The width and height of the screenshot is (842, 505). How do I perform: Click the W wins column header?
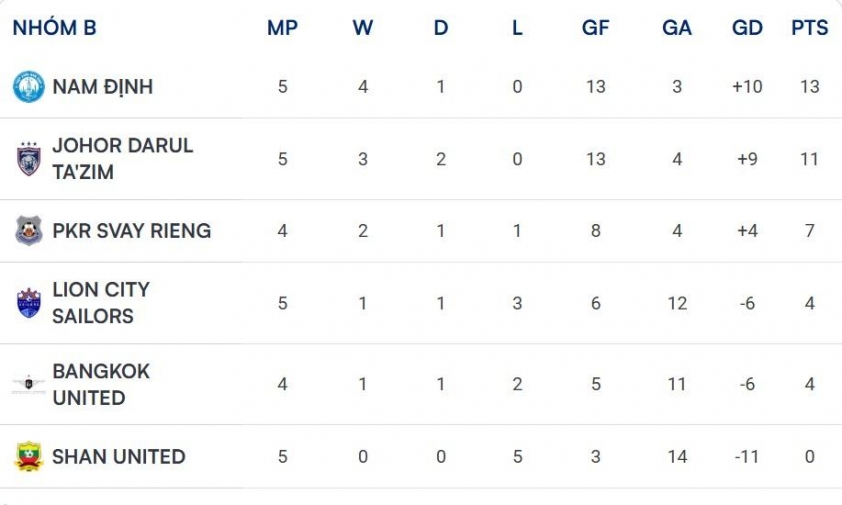362,28
